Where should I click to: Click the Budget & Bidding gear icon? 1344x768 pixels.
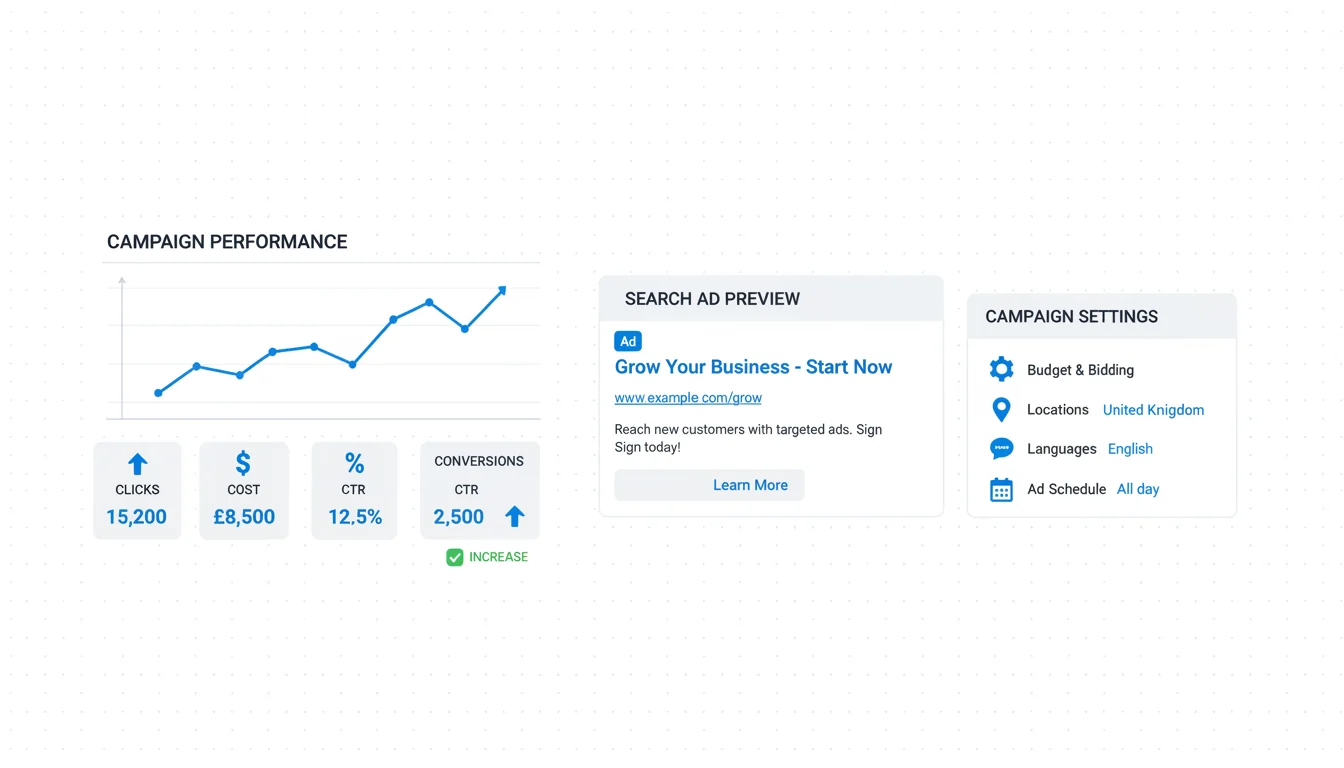coord(1001,369)
